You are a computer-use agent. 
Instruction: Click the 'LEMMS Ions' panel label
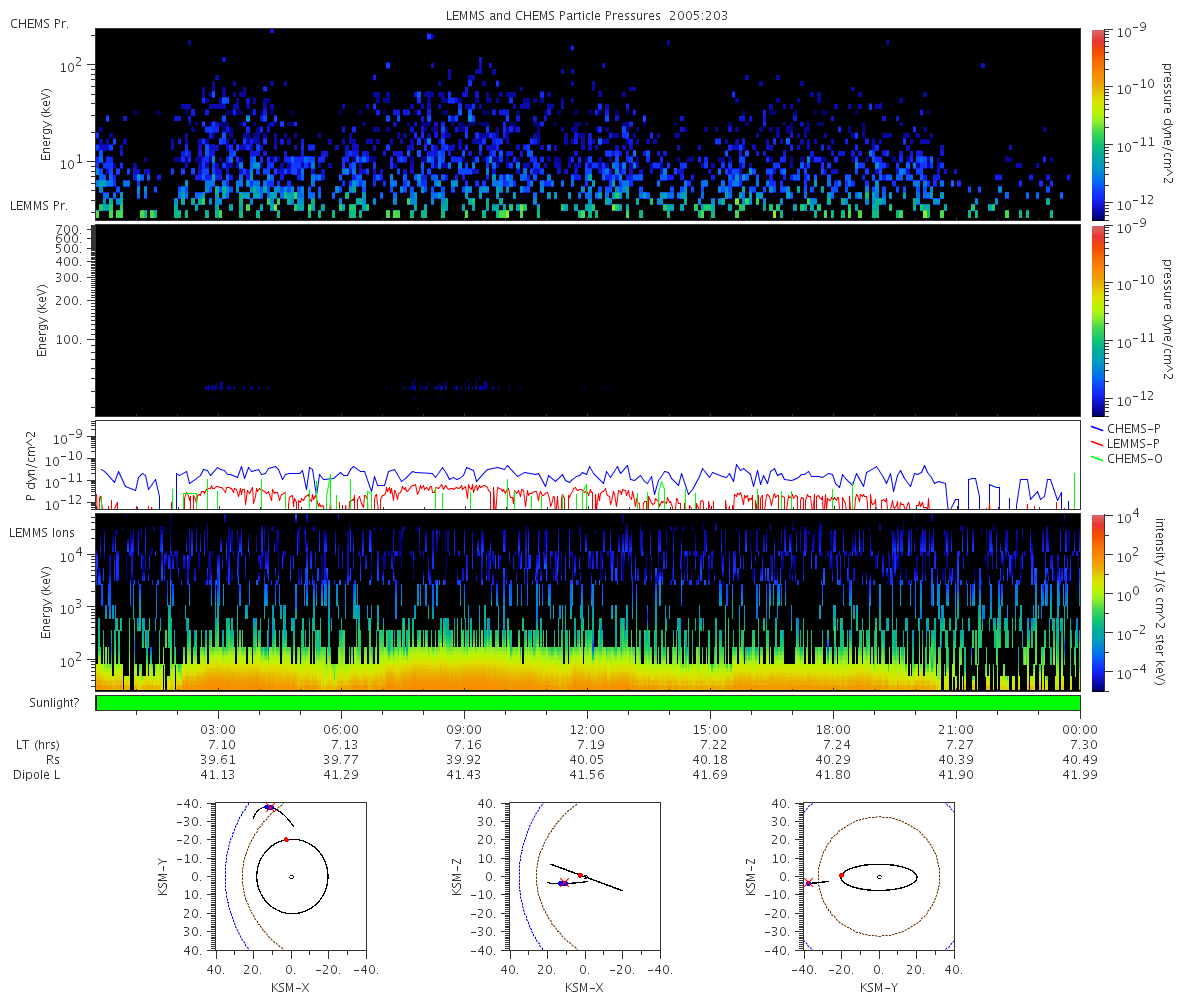coord(40,533)
